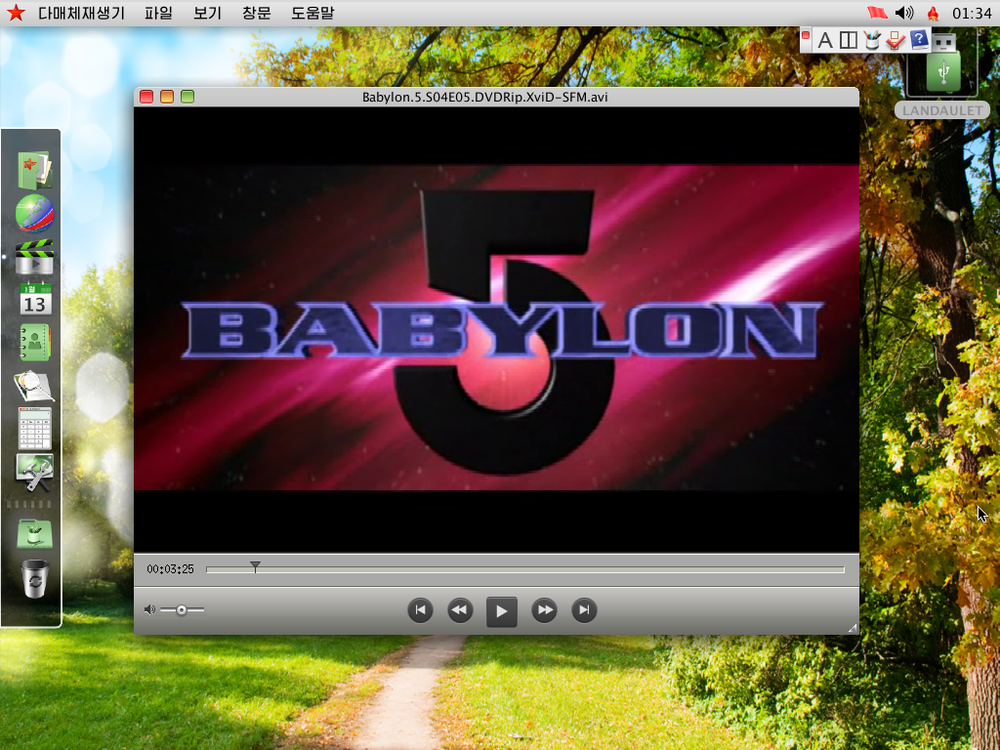Open system volume from menu bar speaker

click(904, 13)
